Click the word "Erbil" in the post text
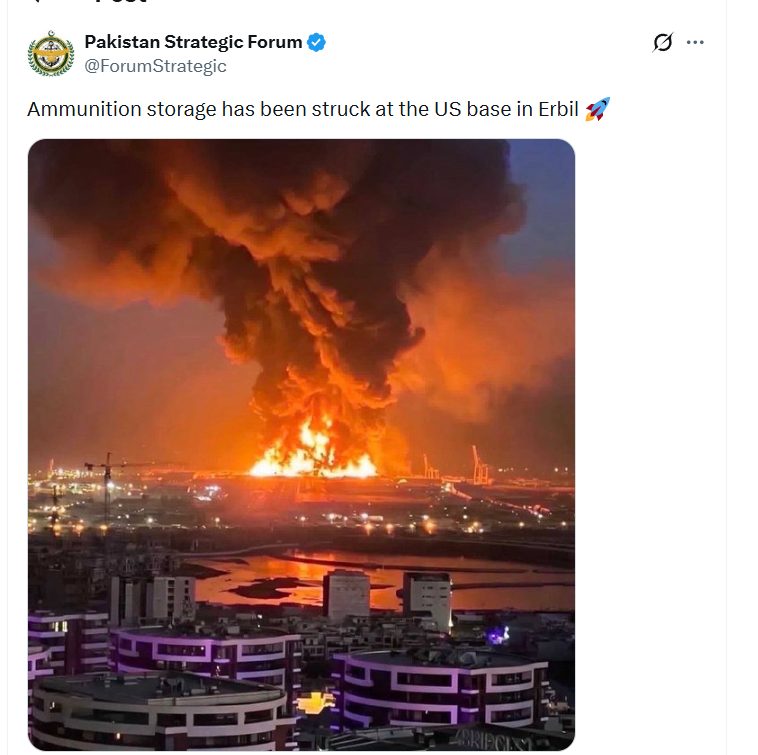 click(556, 109)
